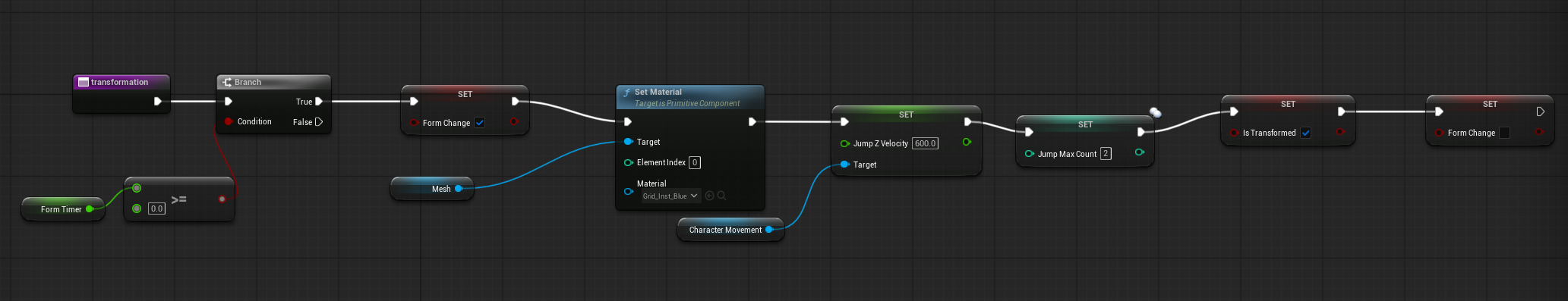The height and width of the screenshot is (301, 1568).
Task: Click the first Form Change SET exec output pin
Action: click(x=516, y=101)
